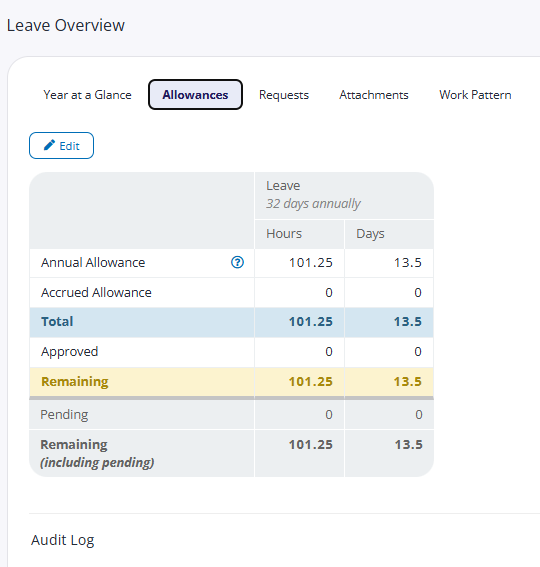Open the Attachments tab

[374, 95]
